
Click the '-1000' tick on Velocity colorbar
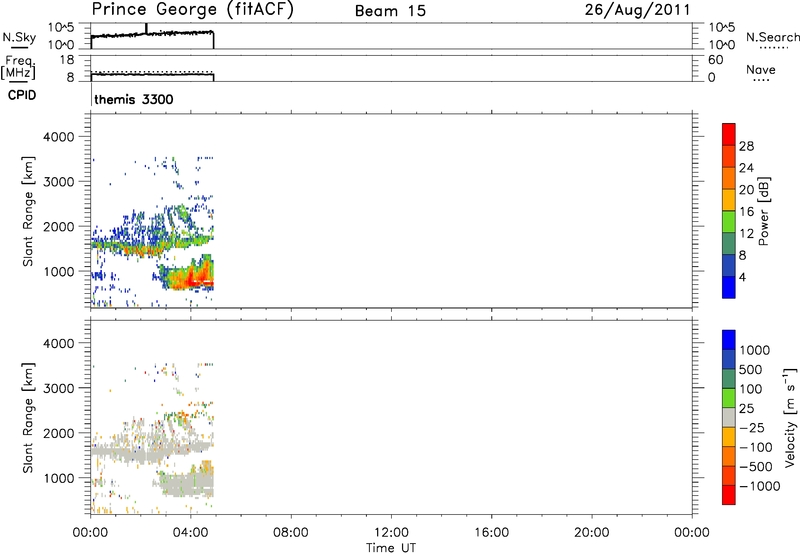(x=760, y=486)
